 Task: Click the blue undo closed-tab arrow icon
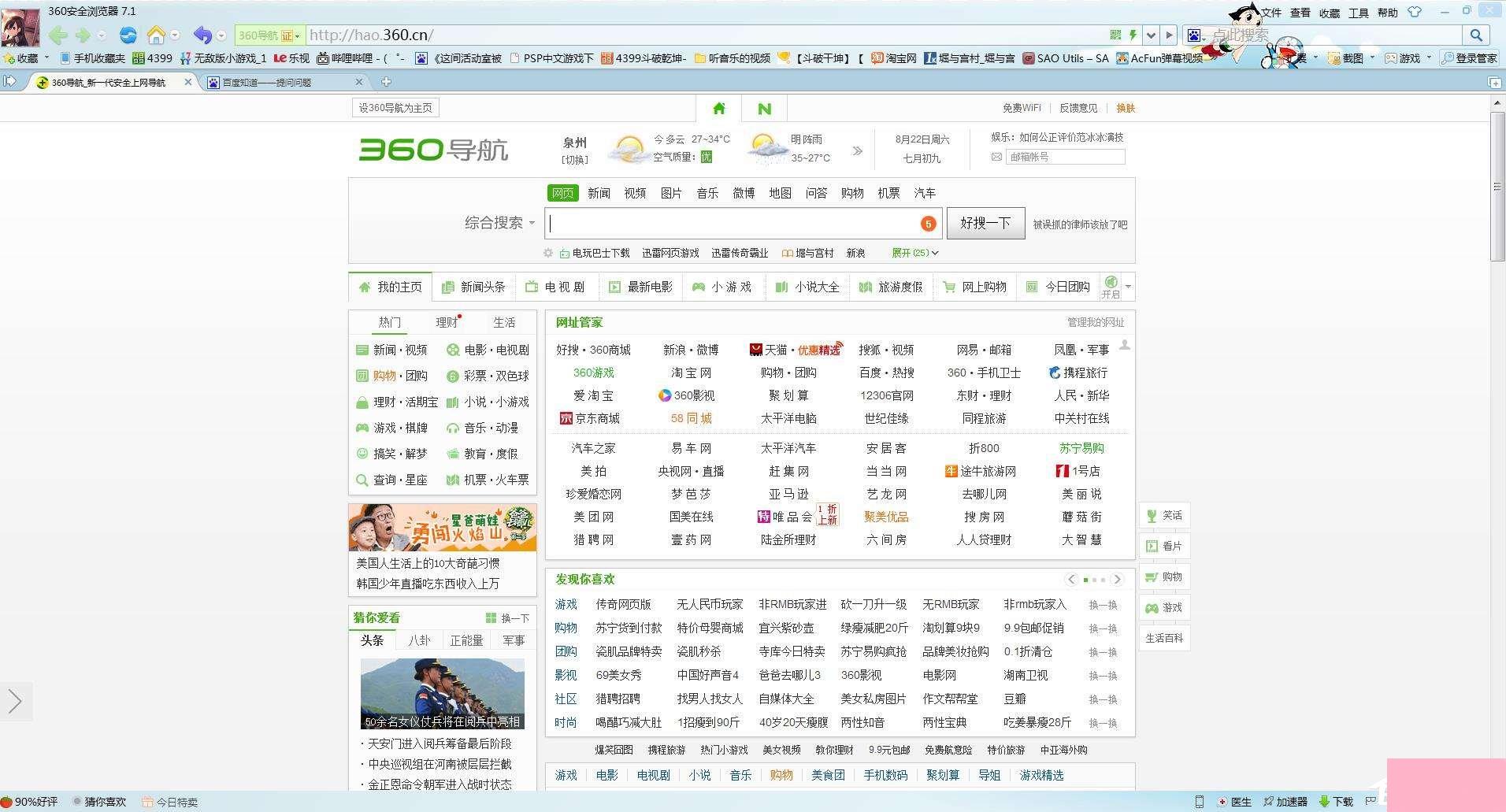pos(202,35)
